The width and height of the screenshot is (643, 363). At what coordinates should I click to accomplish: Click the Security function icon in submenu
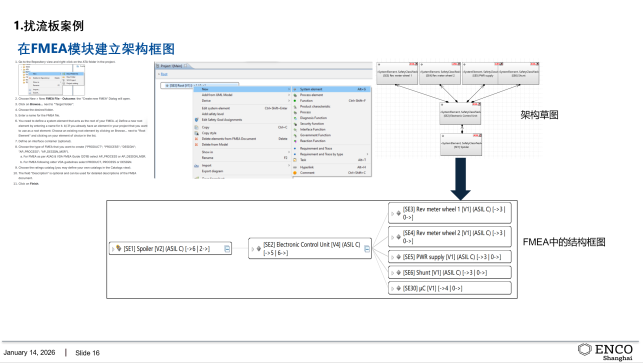tap(295, 123)
